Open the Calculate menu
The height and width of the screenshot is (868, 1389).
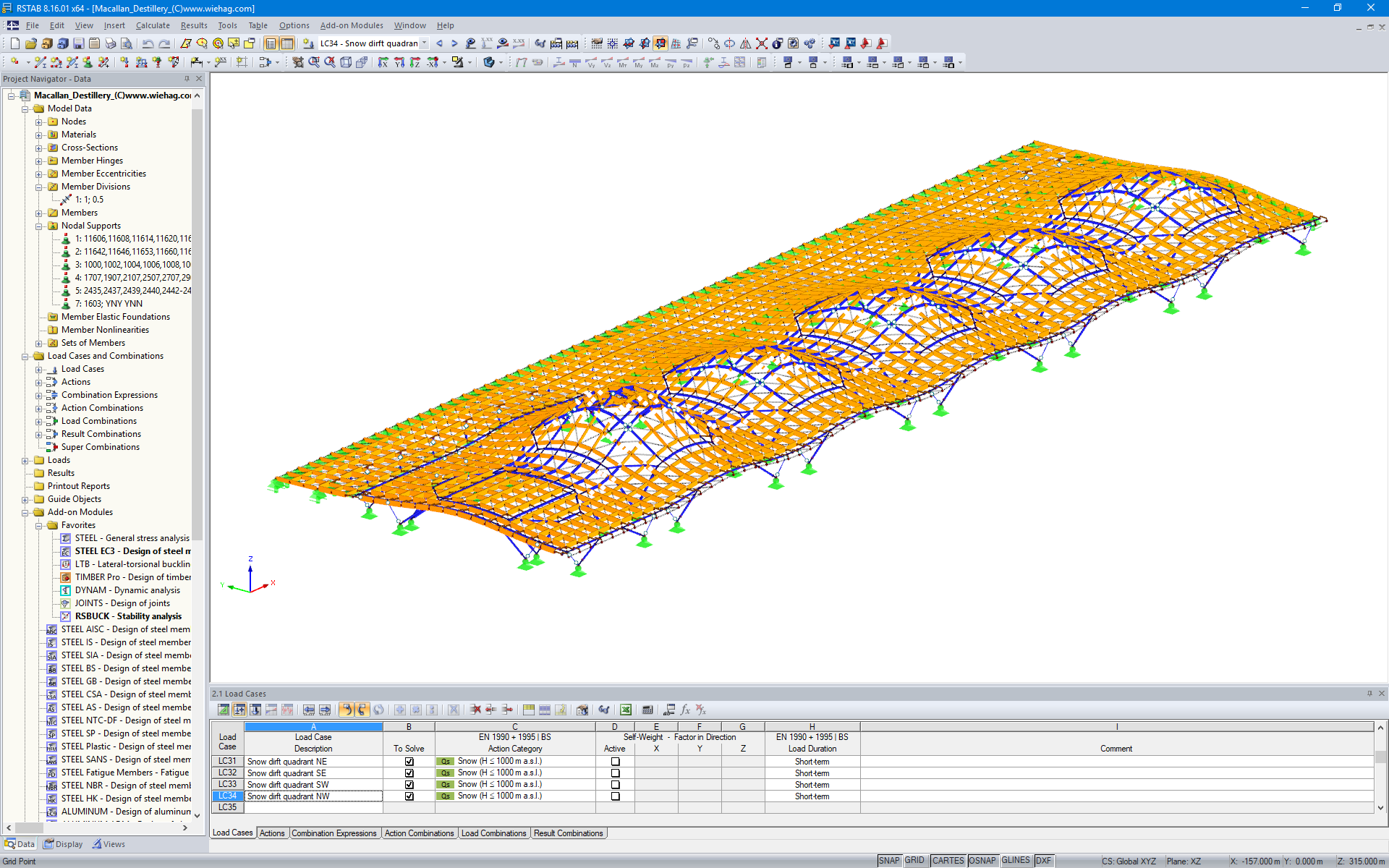tap(153, 25)
